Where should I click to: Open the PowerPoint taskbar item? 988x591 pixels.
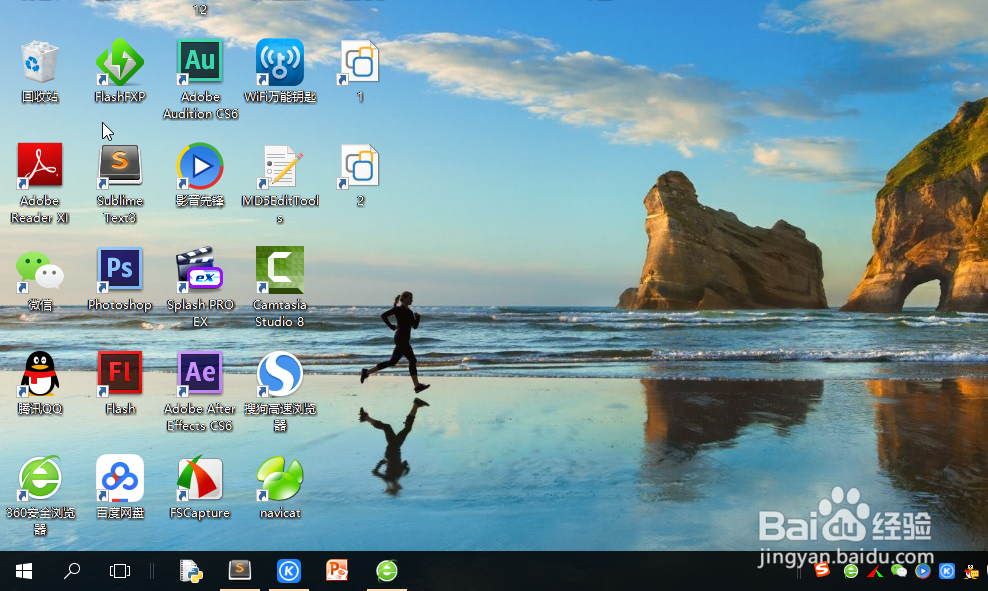[337, 571]
